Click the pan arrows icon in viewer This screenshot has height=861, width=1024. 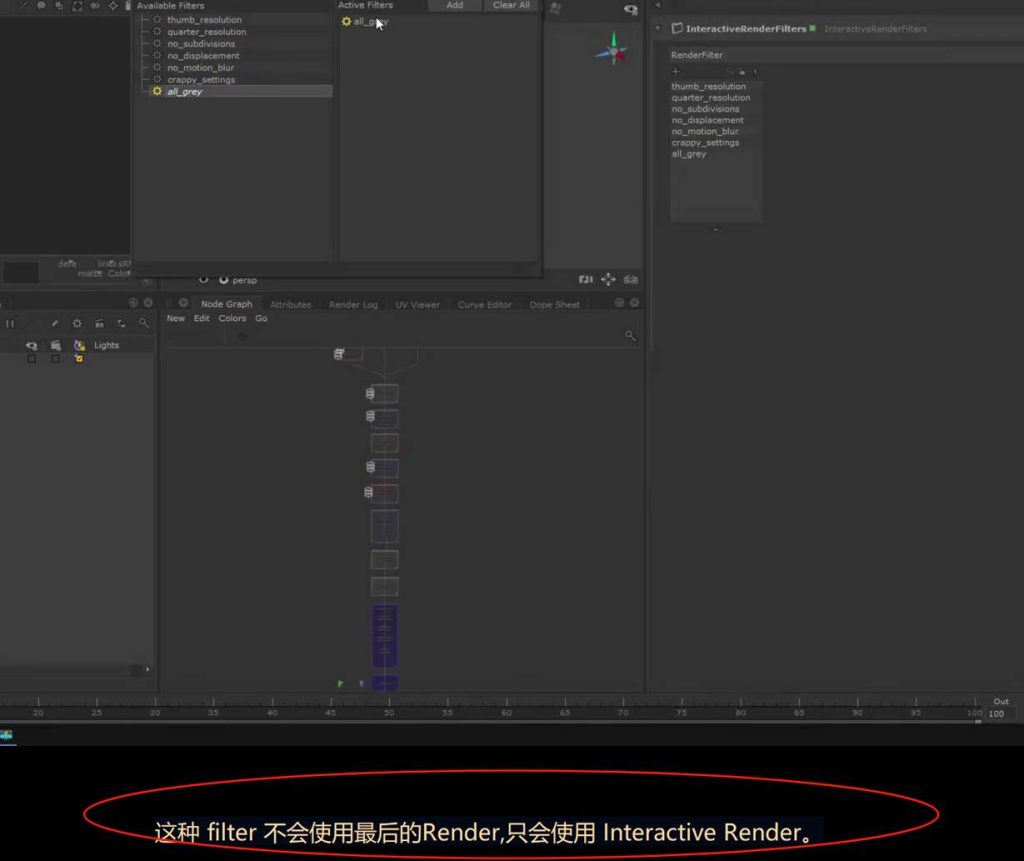(608, 280)
